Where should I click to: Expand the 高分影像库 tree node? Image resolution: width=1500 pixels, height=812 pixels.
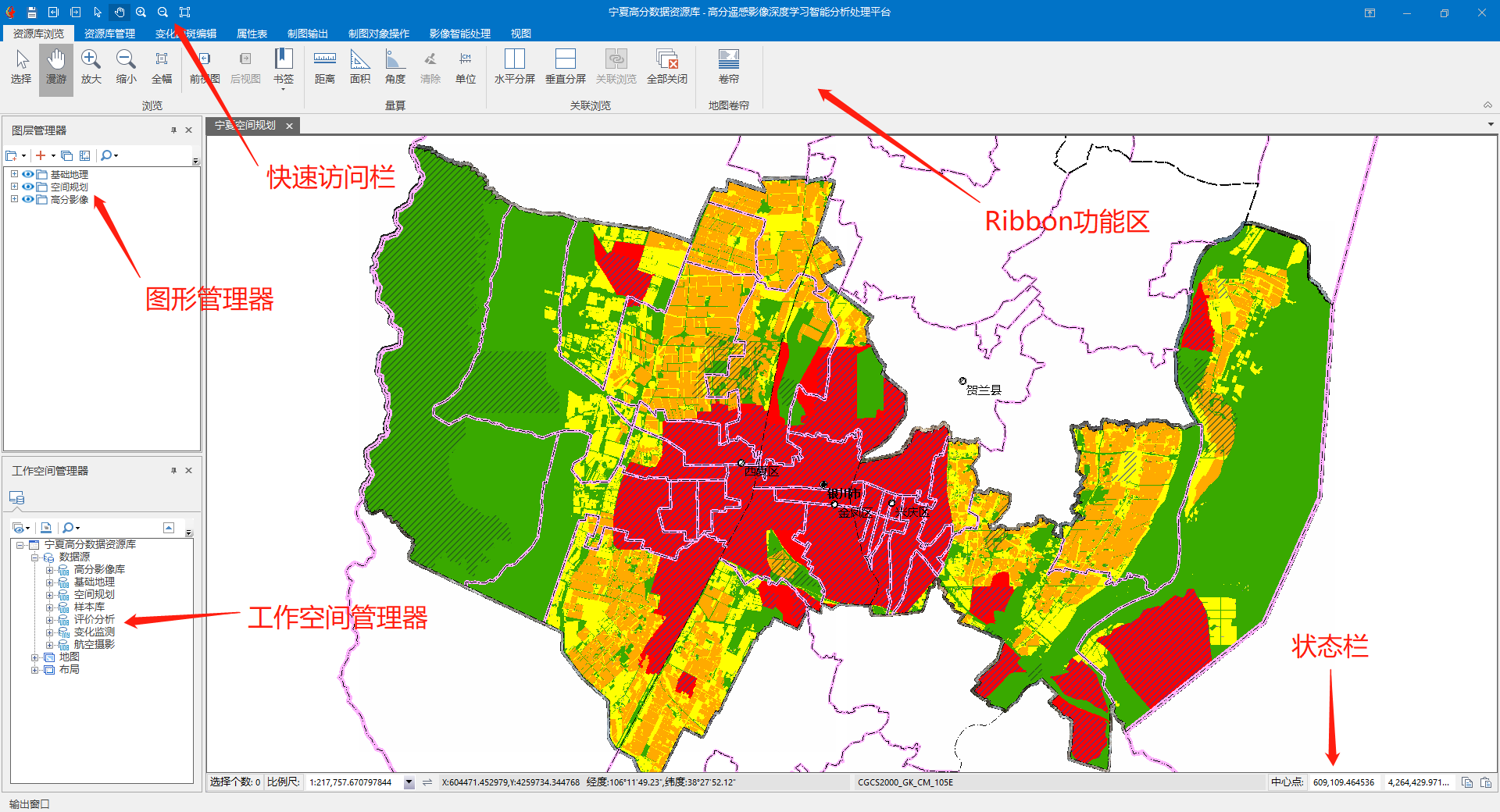50,570
